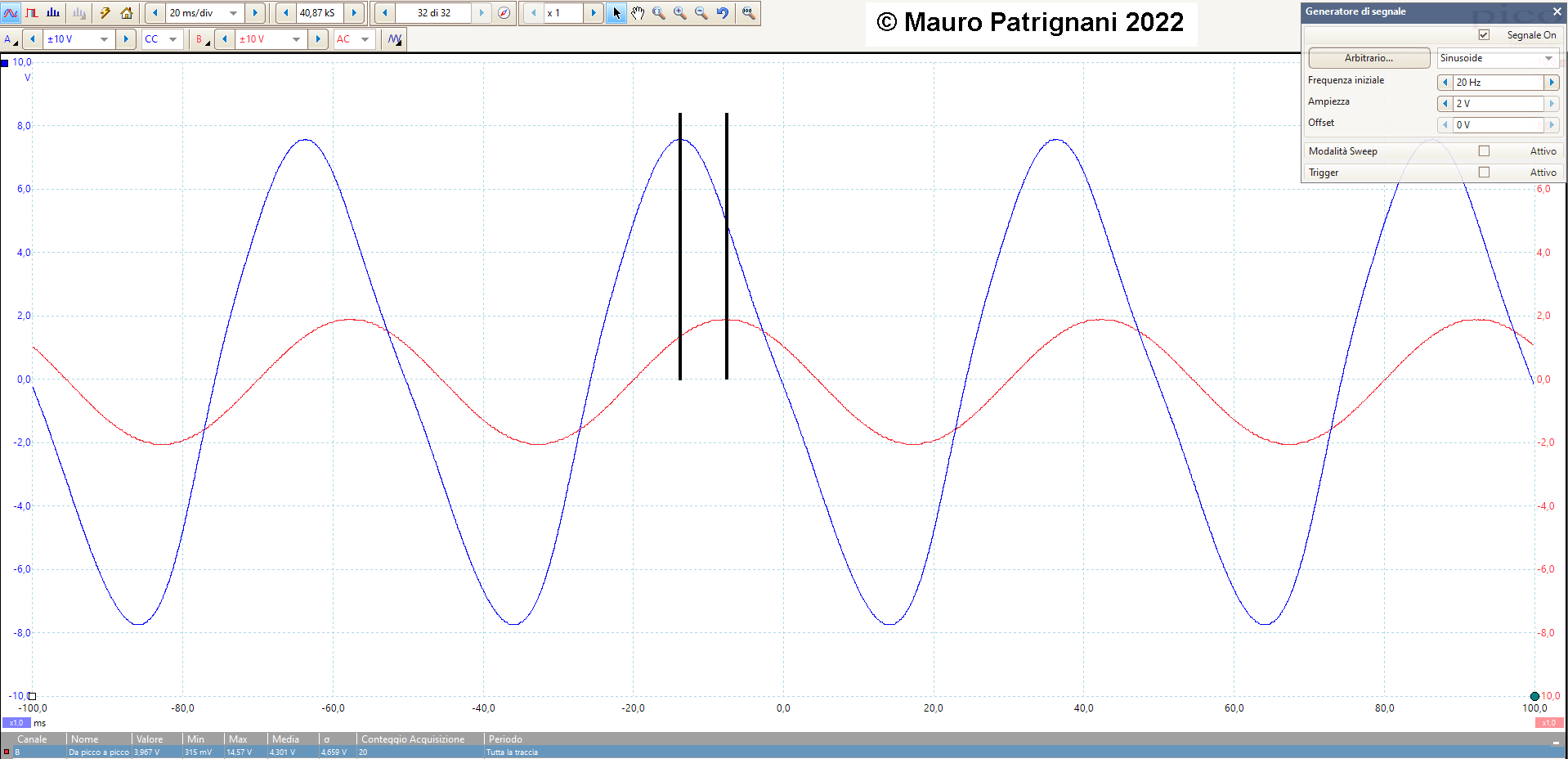Open Channel B AC coupling dropdown
Image resolution: width=1568 pixels, height=759 pixels.
365,39
